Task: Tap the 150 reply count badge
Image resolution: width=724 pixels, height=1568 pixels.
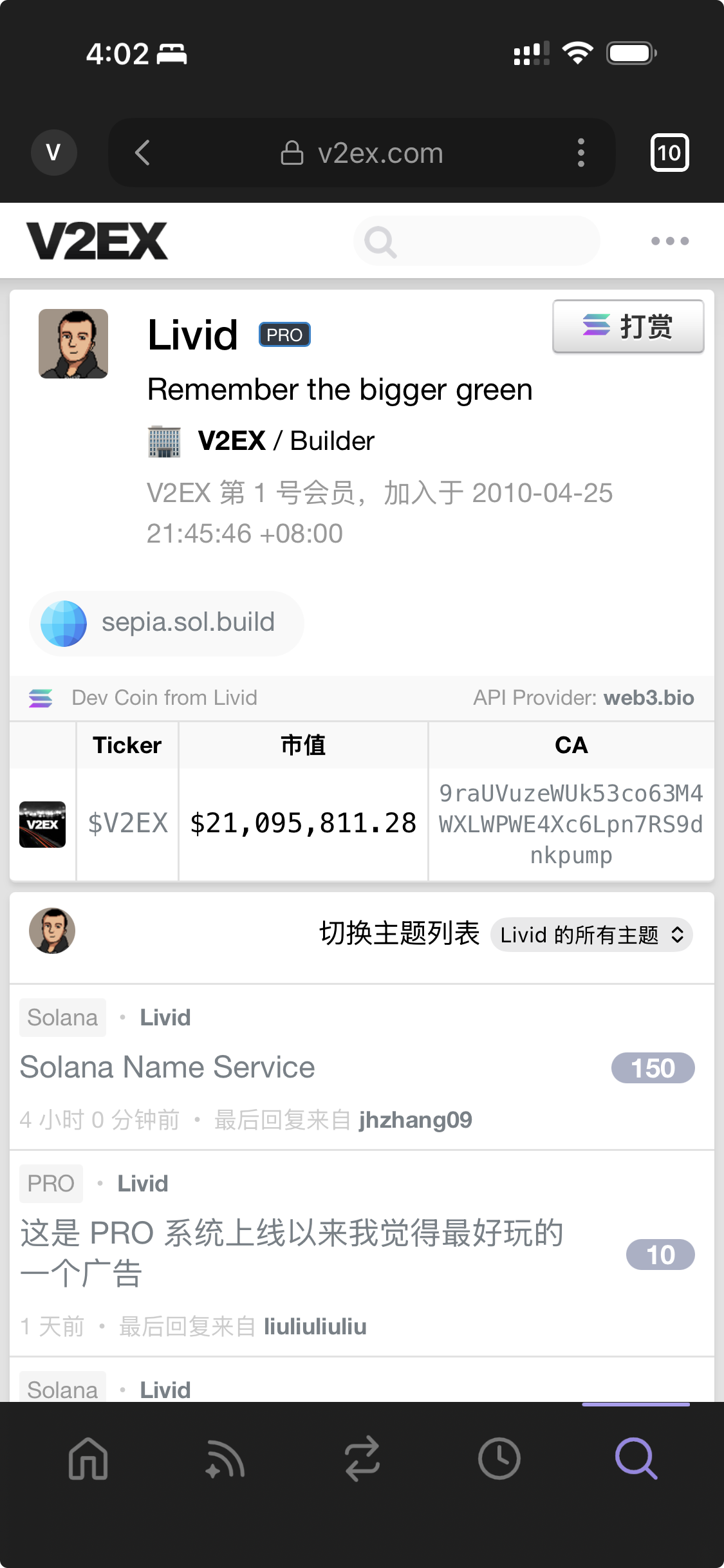Action: [653, 1069]
